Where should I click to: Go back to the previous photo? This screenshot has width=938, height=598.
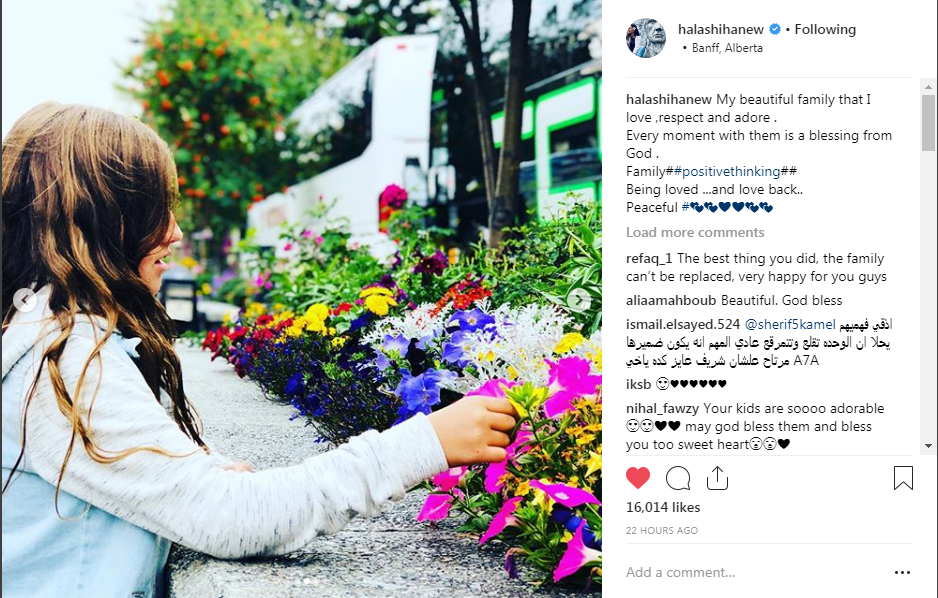click(x=25, y=299)
